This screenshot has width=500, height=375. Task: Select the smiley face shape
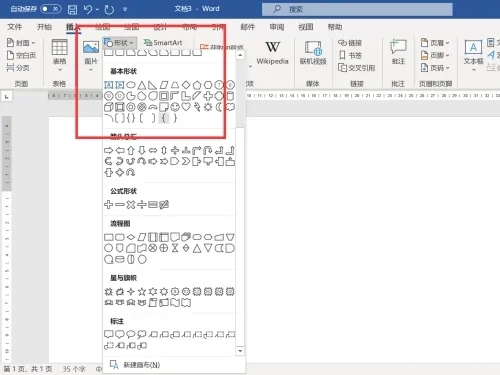click(x=175, y=107)
